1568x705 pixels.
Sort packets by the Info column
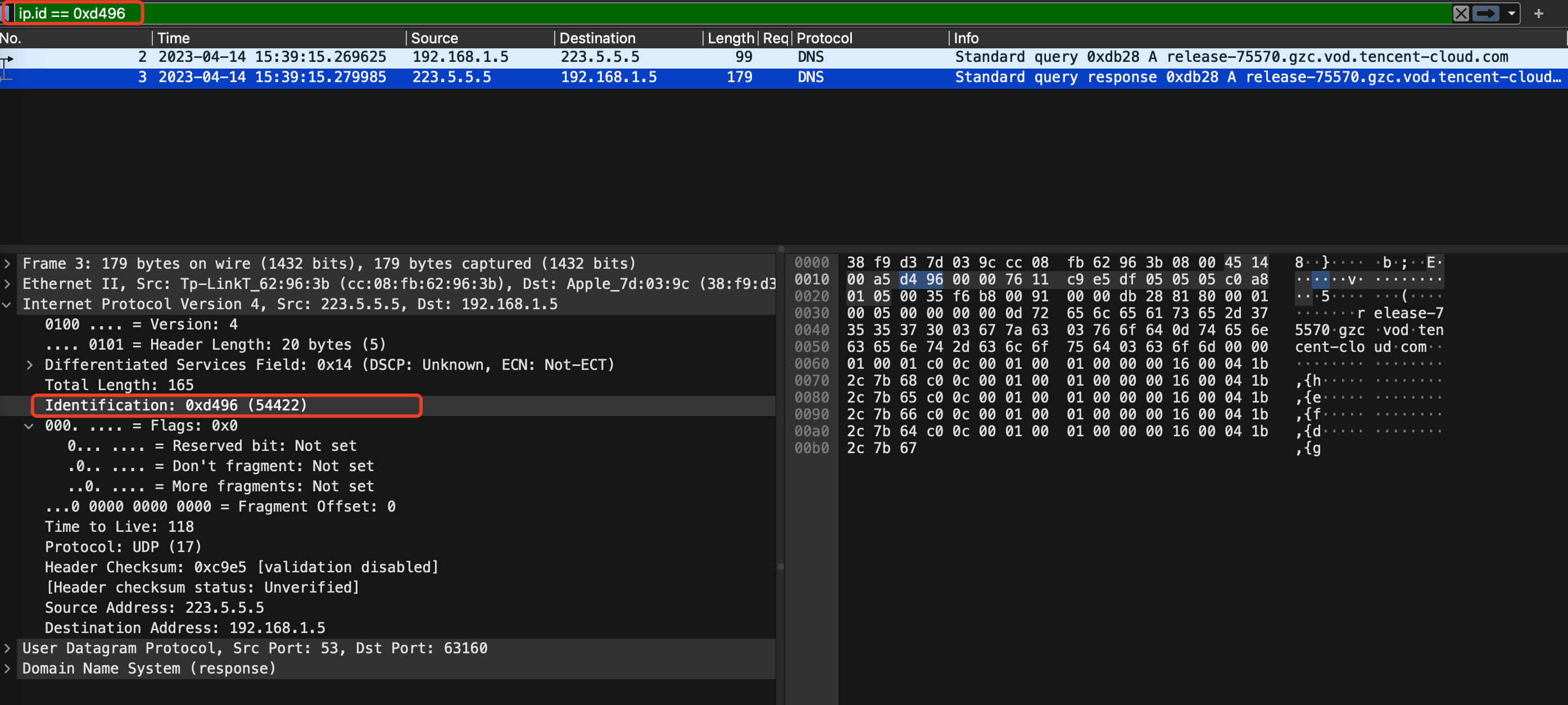(x=1257, y=38)
